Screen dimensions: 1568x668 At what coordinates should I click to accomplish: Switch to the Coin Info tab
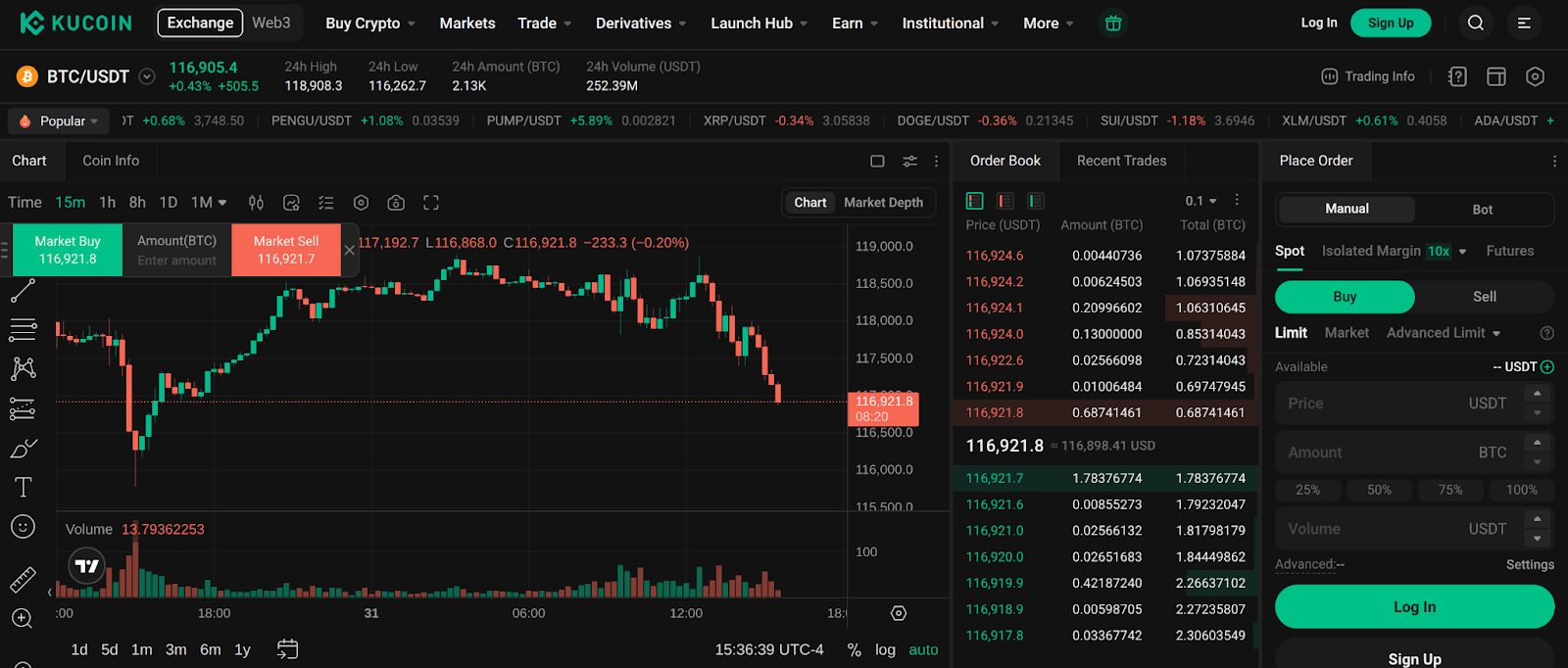point(111,161)
